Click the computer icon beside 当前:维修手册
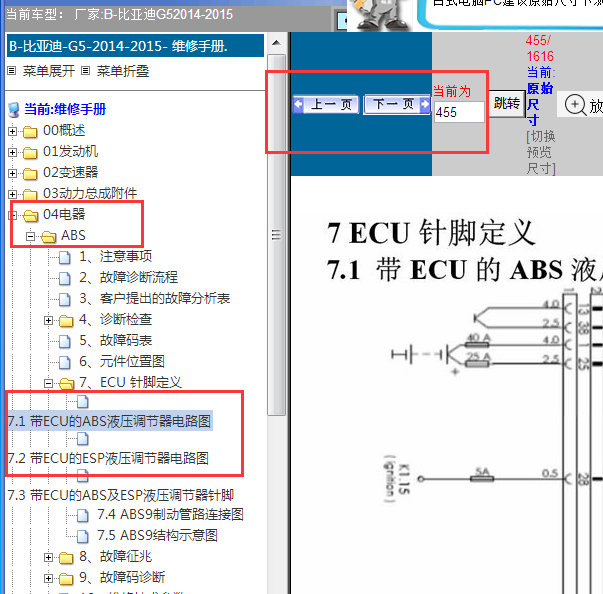 [14, 110]
